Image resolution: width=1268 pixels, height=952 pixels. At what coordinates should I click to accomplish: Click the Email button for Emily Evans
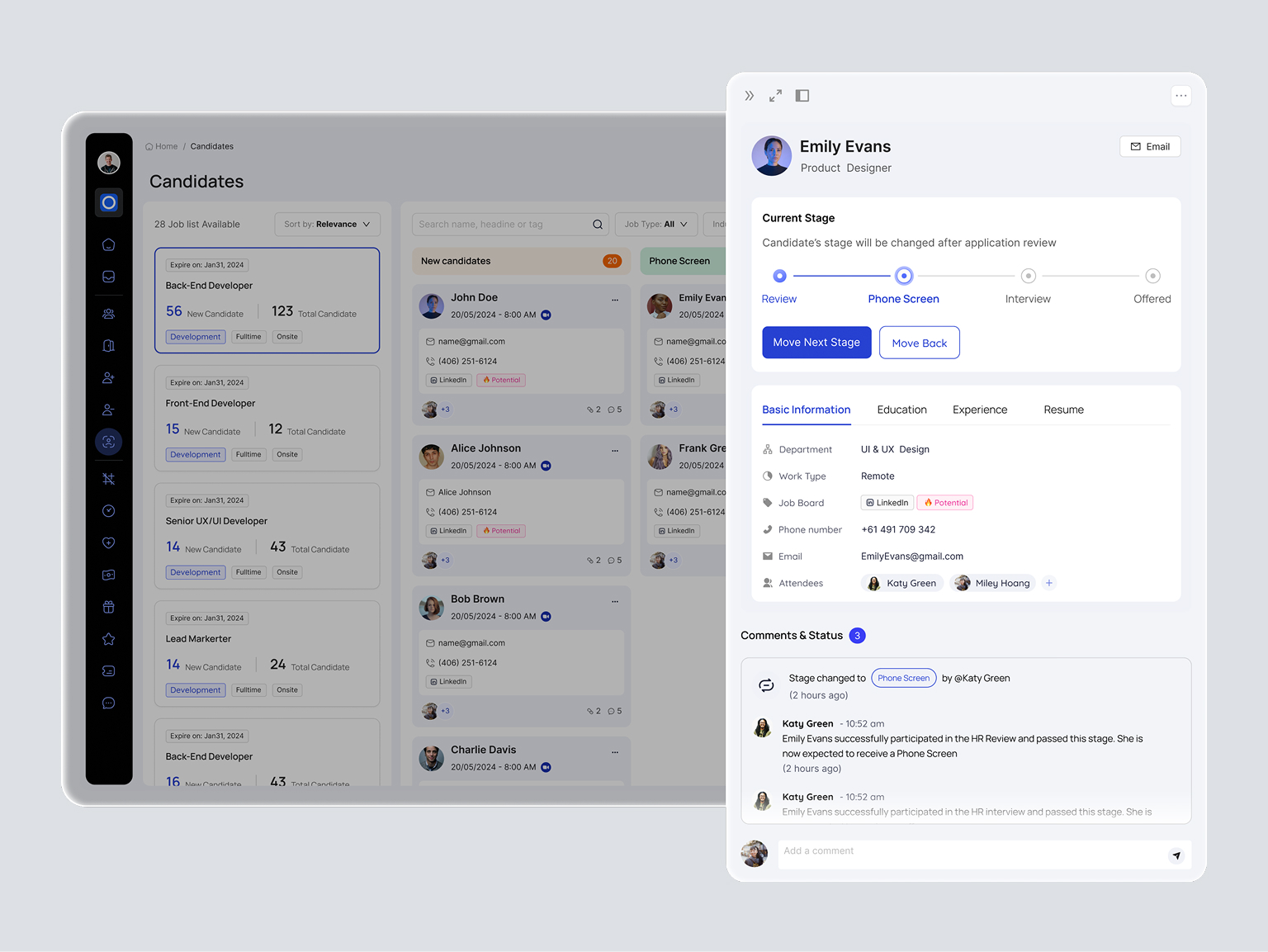coord(1149,146)
